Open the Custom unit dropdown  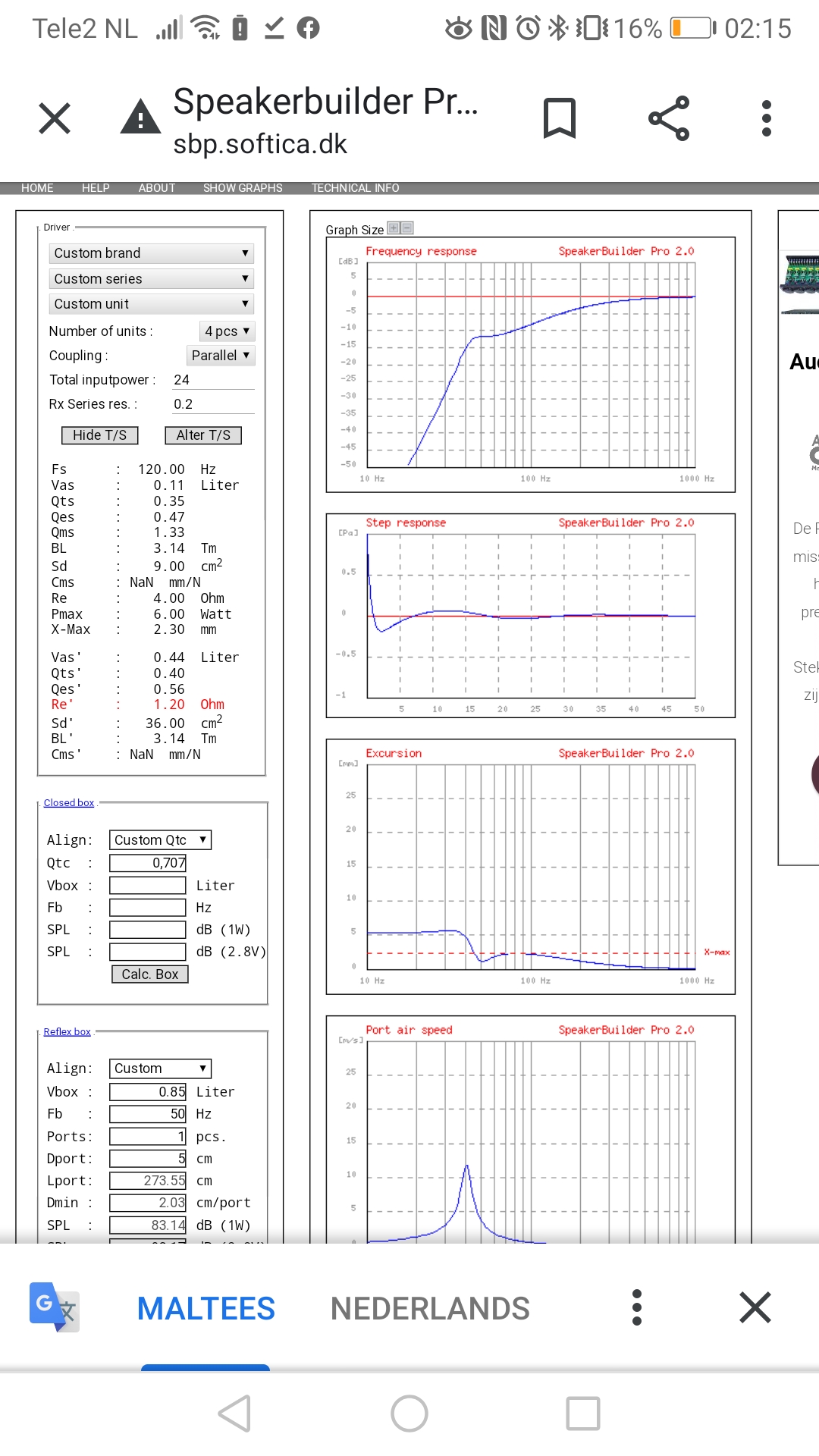pyautogui.click(x=151, y=304)
